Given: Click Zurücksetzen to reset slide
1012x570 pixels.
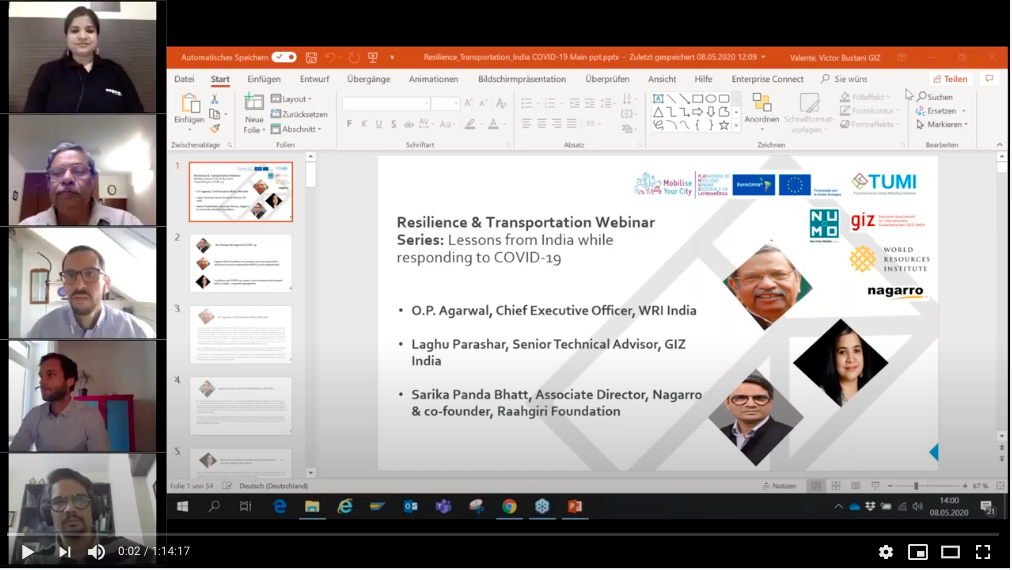Looking at the screenshot, I should [x=299, y=114].
